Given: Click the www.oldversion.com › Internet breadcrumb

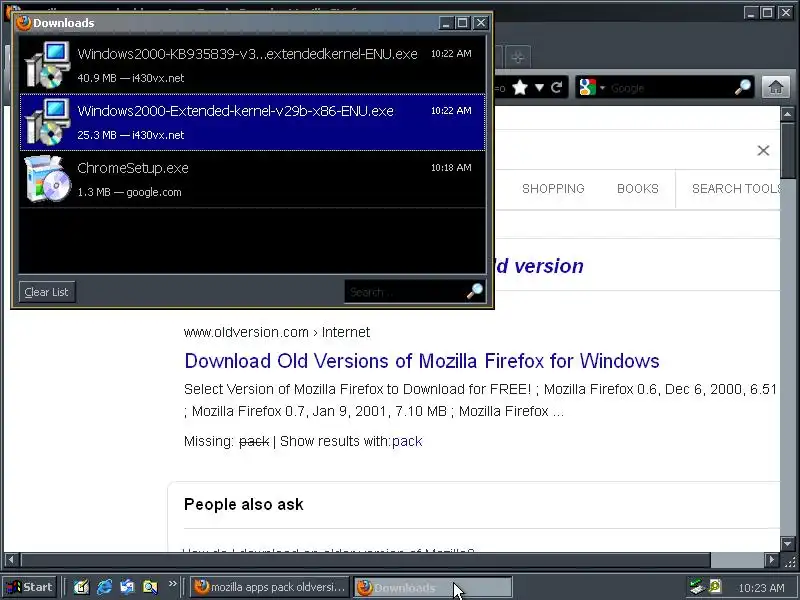Looking at the screenshot, I should tap(277, 332).
